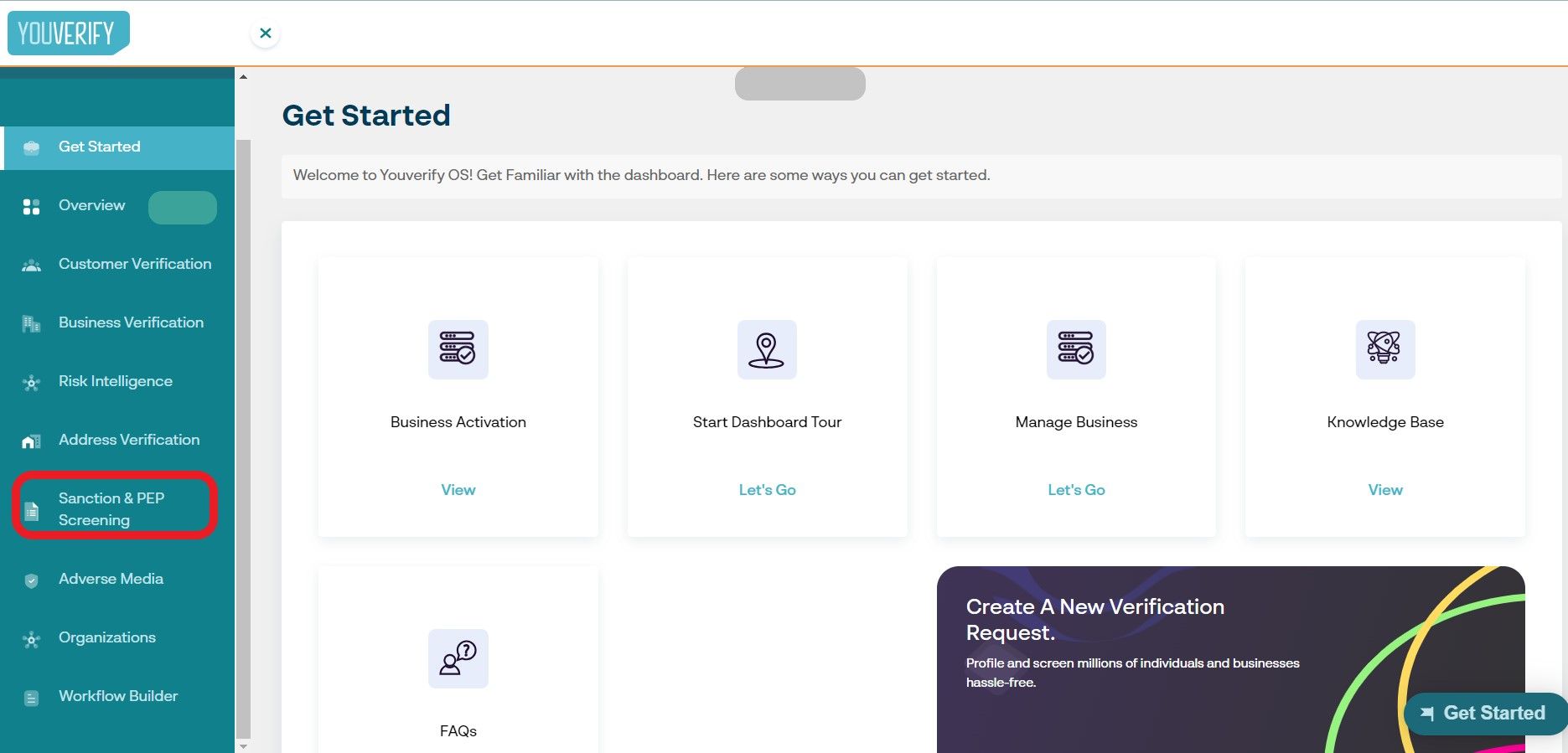
Task: Click the sidebar scroll down arrow
Action: [243, 745]
